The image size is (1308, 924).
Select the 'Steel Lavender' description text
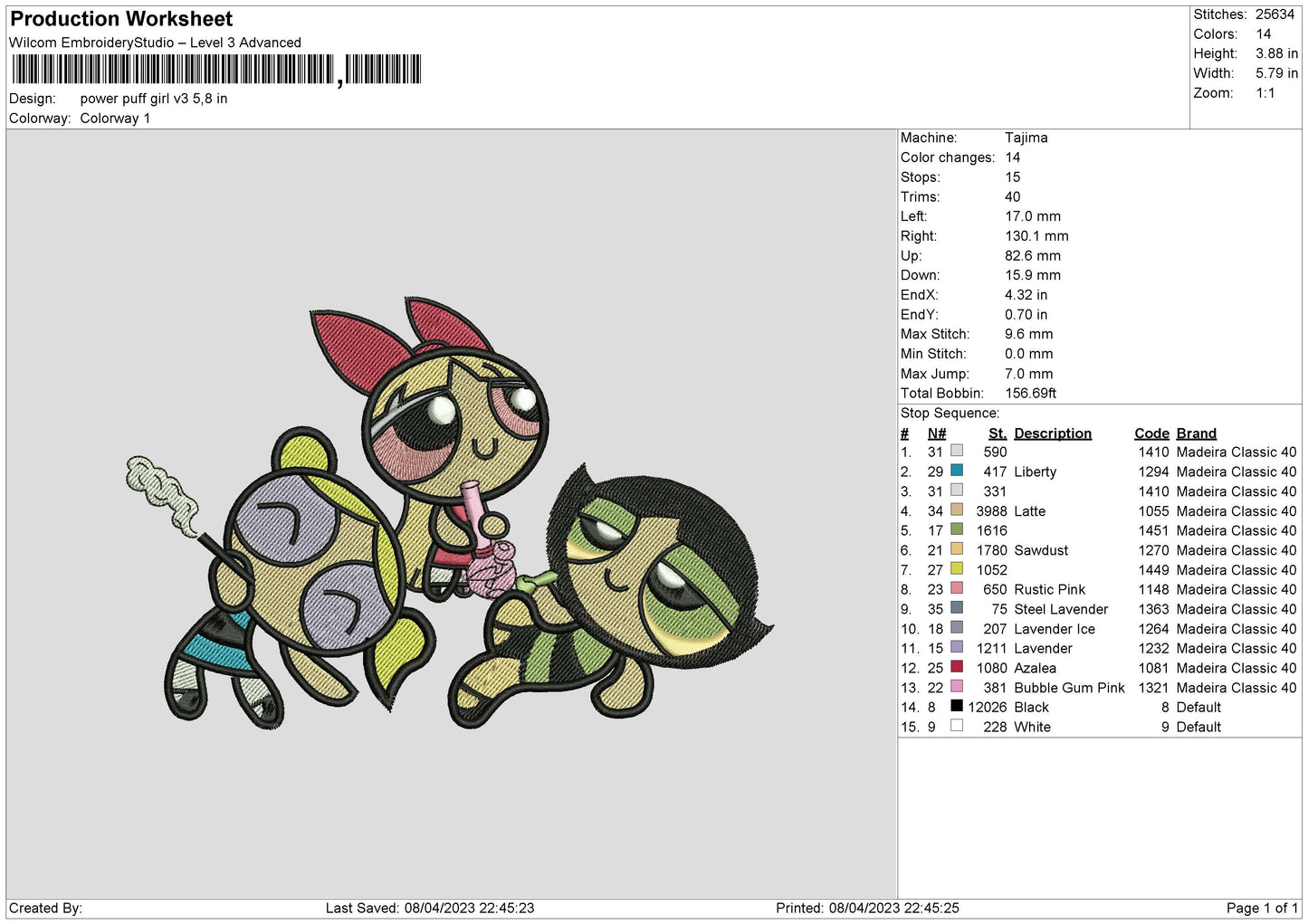point(1061,609)
